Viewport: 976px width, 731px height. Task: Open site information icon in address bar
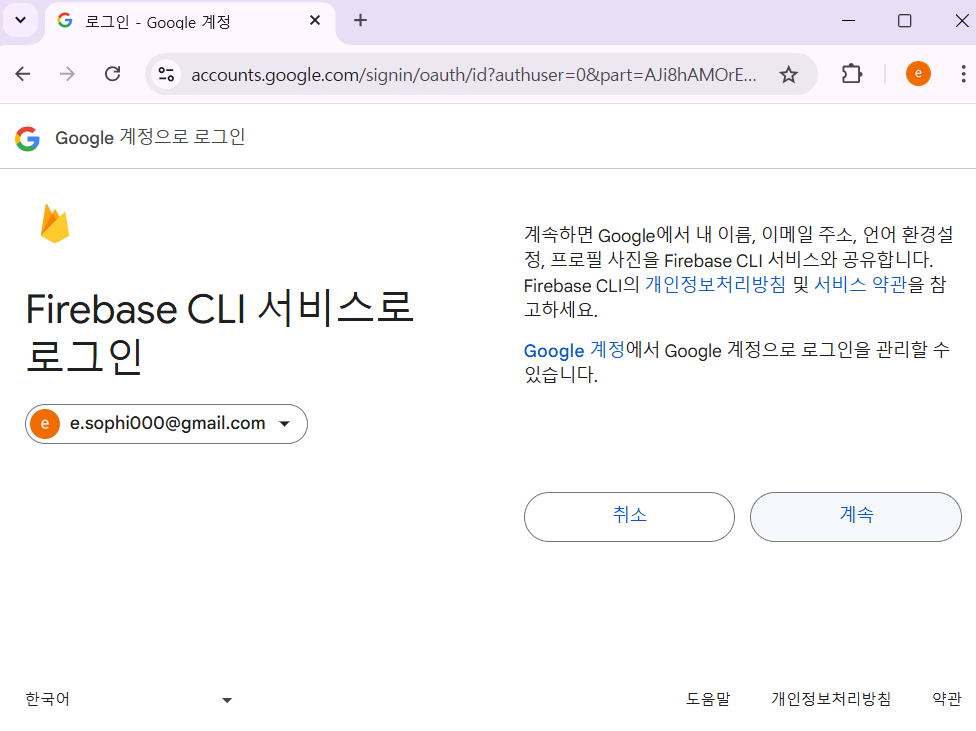[166, 75]
